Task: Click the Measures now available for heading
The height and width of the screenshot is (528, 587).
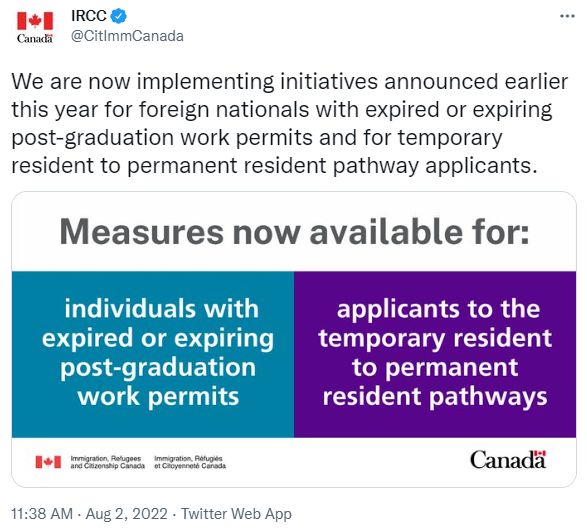Action: [294, 232]
